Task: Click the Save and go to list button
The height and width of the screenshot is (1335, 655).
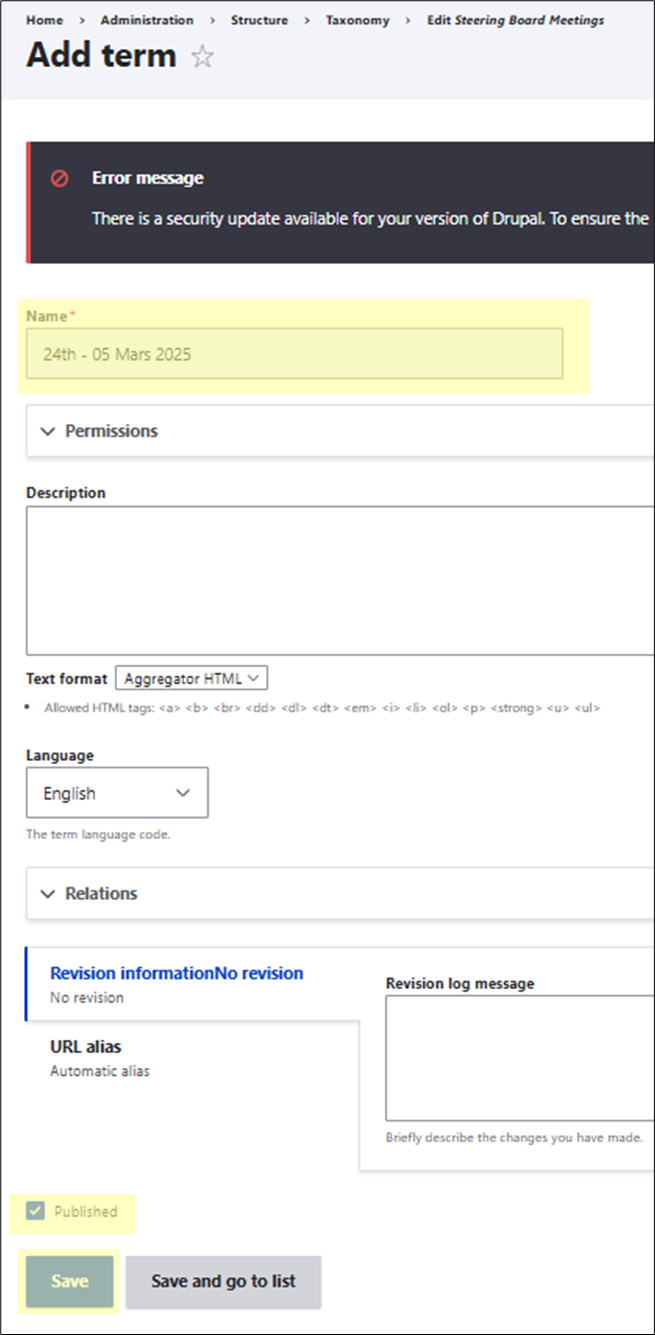Action: pos(223,1281)
